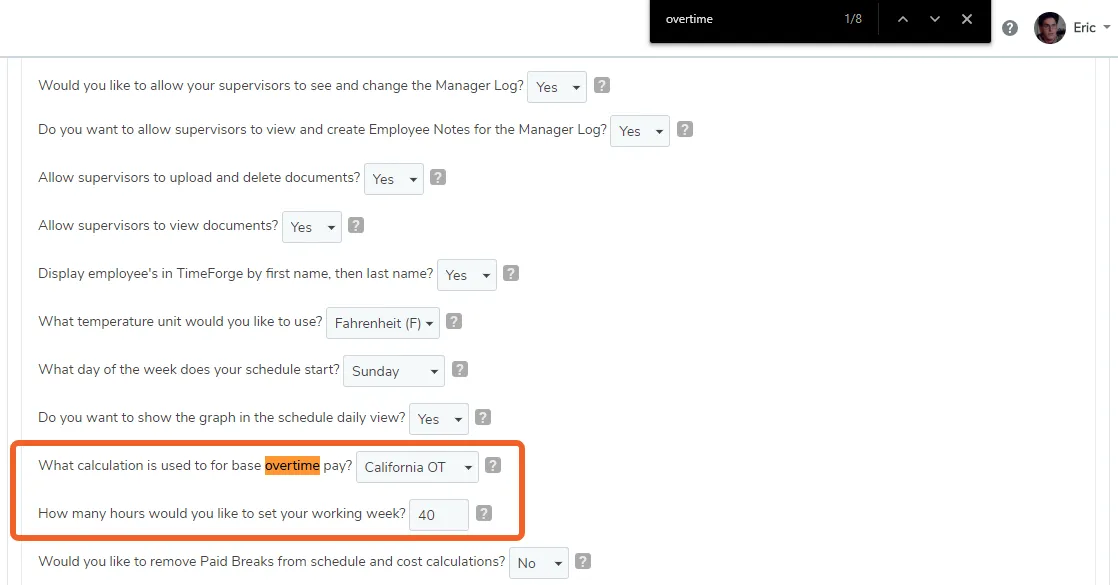Viewport: 1118px width, 585px height.
Task: Open Employee Notes for Manager Log dropdown
Action: pos(640,131)
